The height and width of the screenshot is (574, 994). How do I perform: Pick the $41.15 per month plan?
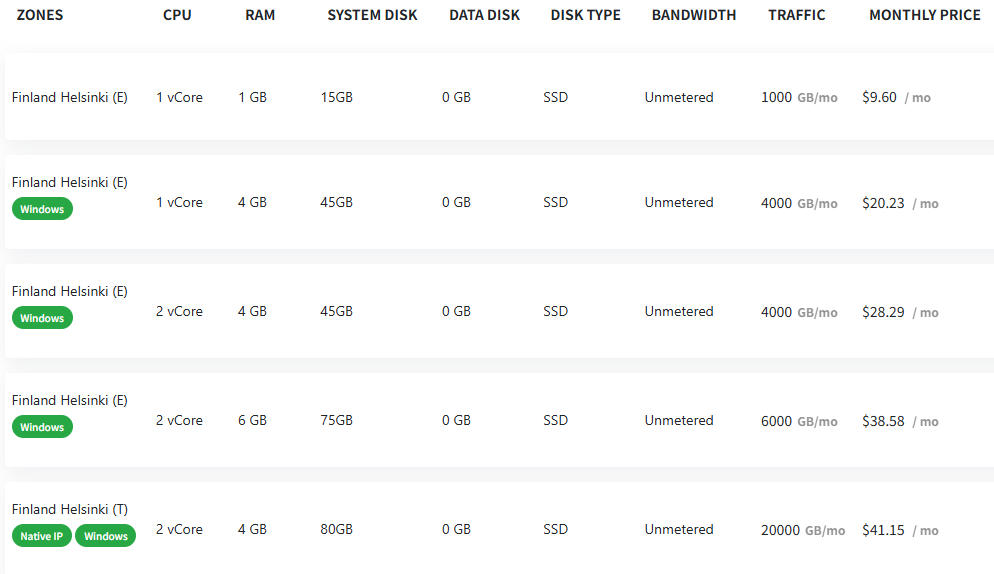coord(883,530)
